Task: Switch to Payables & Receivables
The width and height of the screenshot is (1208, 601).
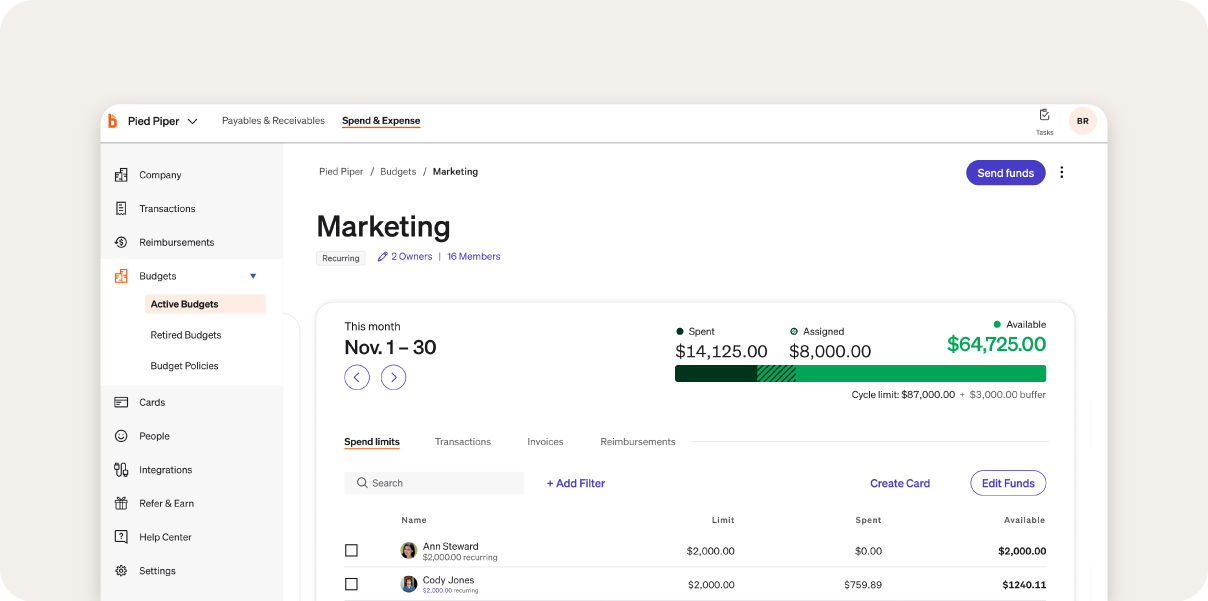Action: [273, 121]
